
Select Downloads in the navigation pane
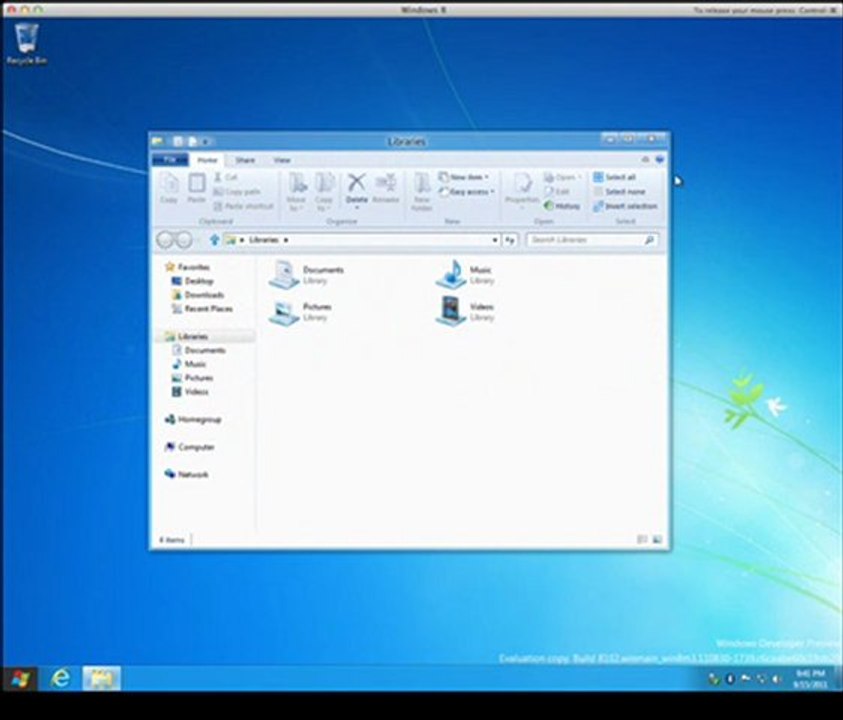(197, 295)
